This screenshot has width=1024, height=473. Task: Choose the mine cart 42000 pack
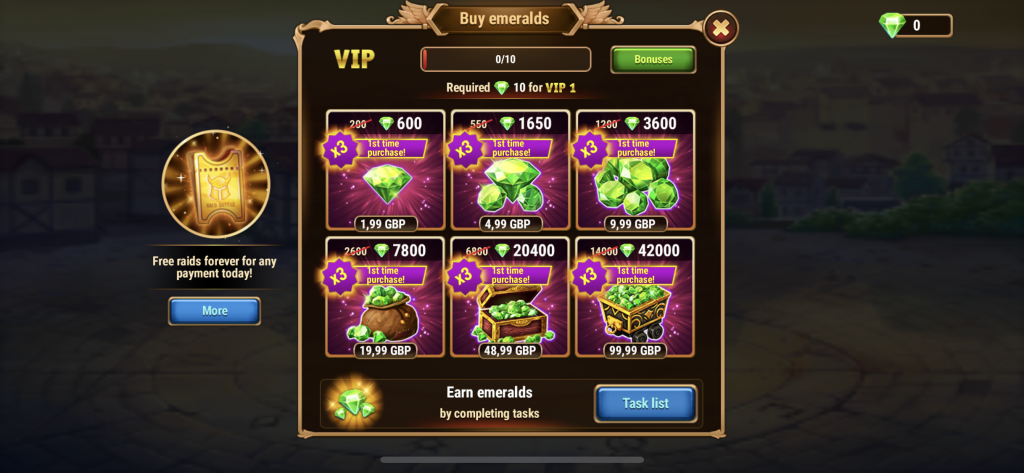[x=635, y=312]
